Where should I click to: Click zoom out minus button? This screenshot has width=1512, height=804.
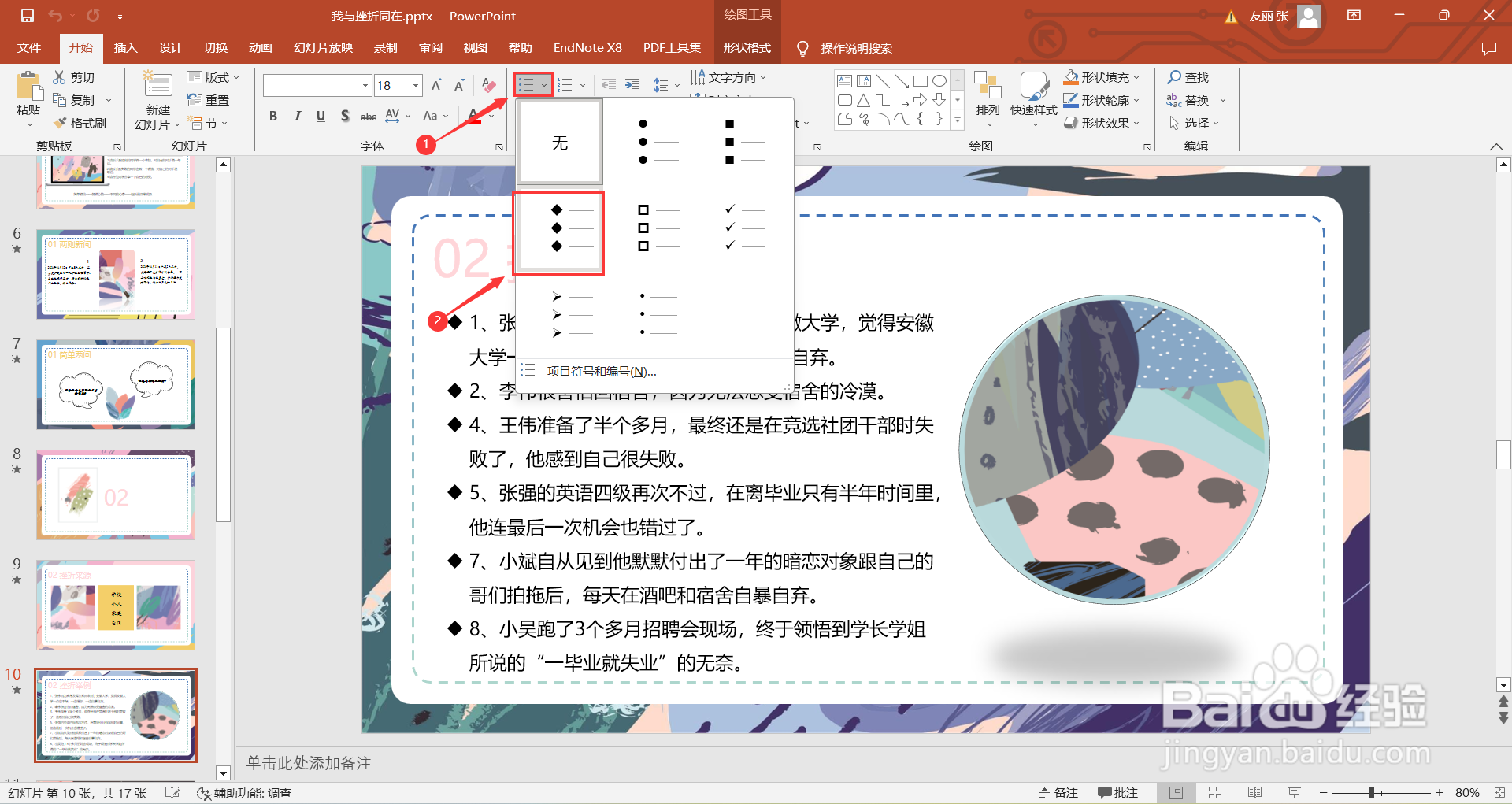coord(1324,793)
